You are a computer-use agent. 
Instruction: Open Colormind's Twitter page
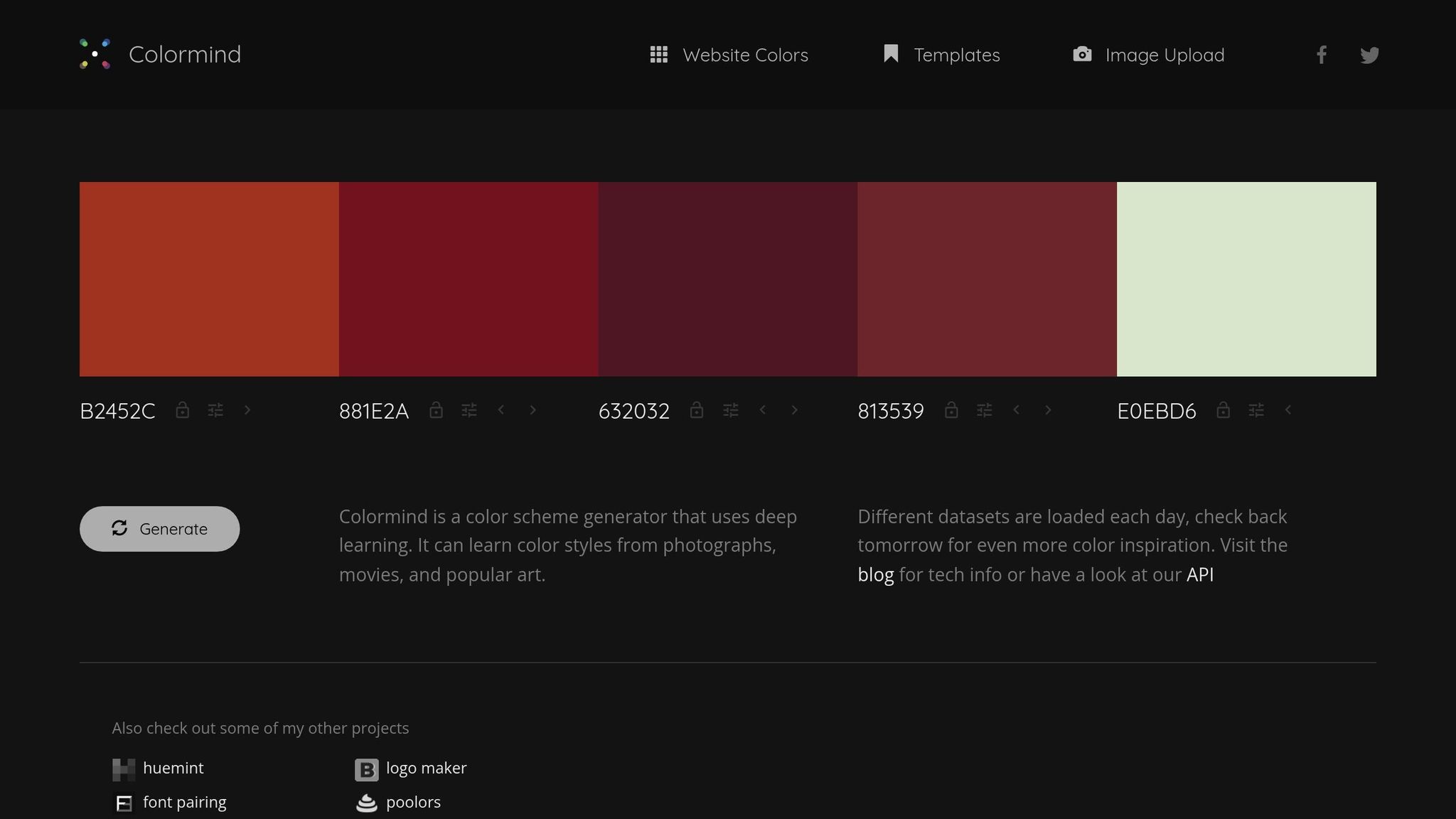pyautogui.click(x=1369, y=55)
